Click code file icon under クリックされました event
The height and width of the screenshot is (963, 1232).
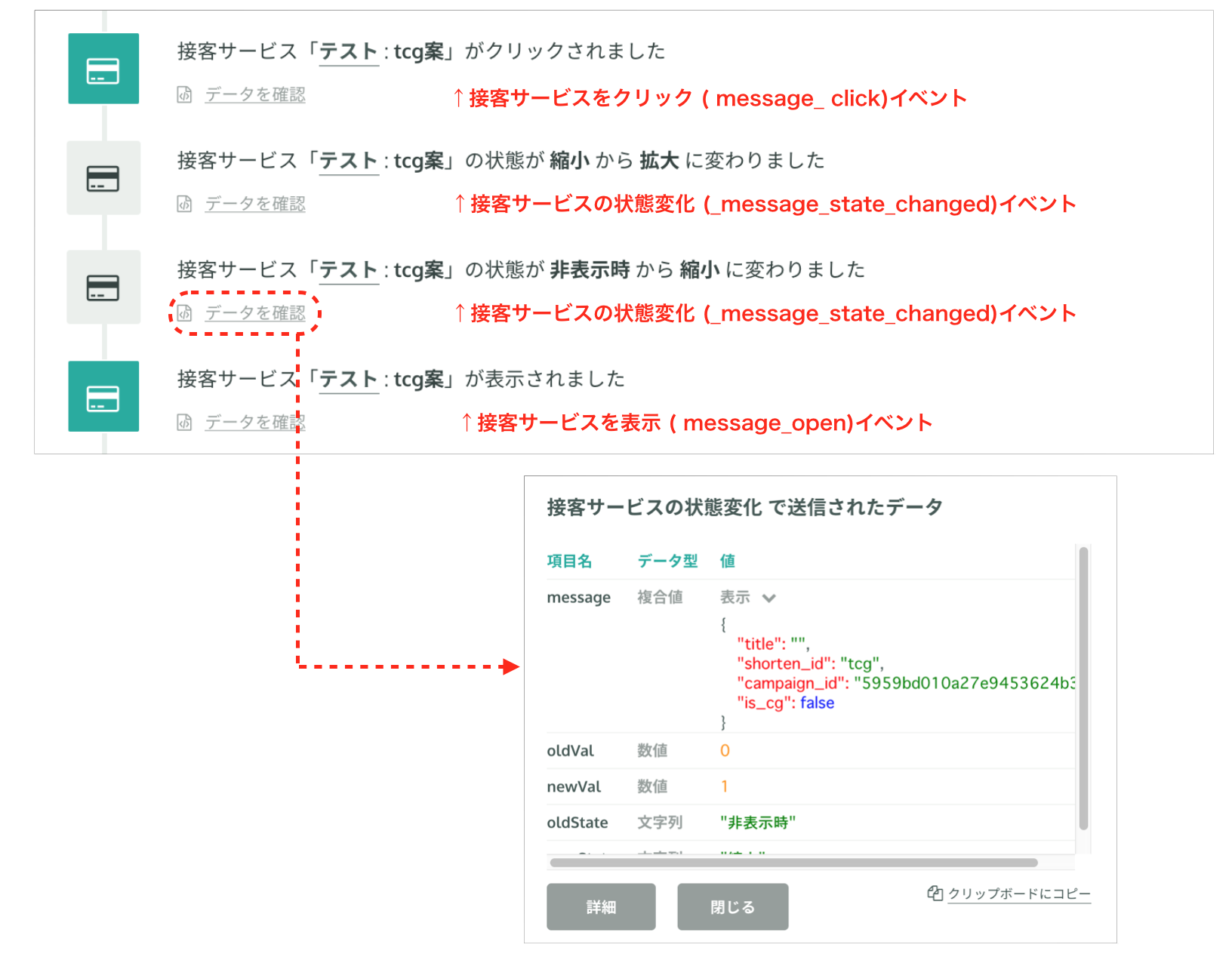point(184,94)
